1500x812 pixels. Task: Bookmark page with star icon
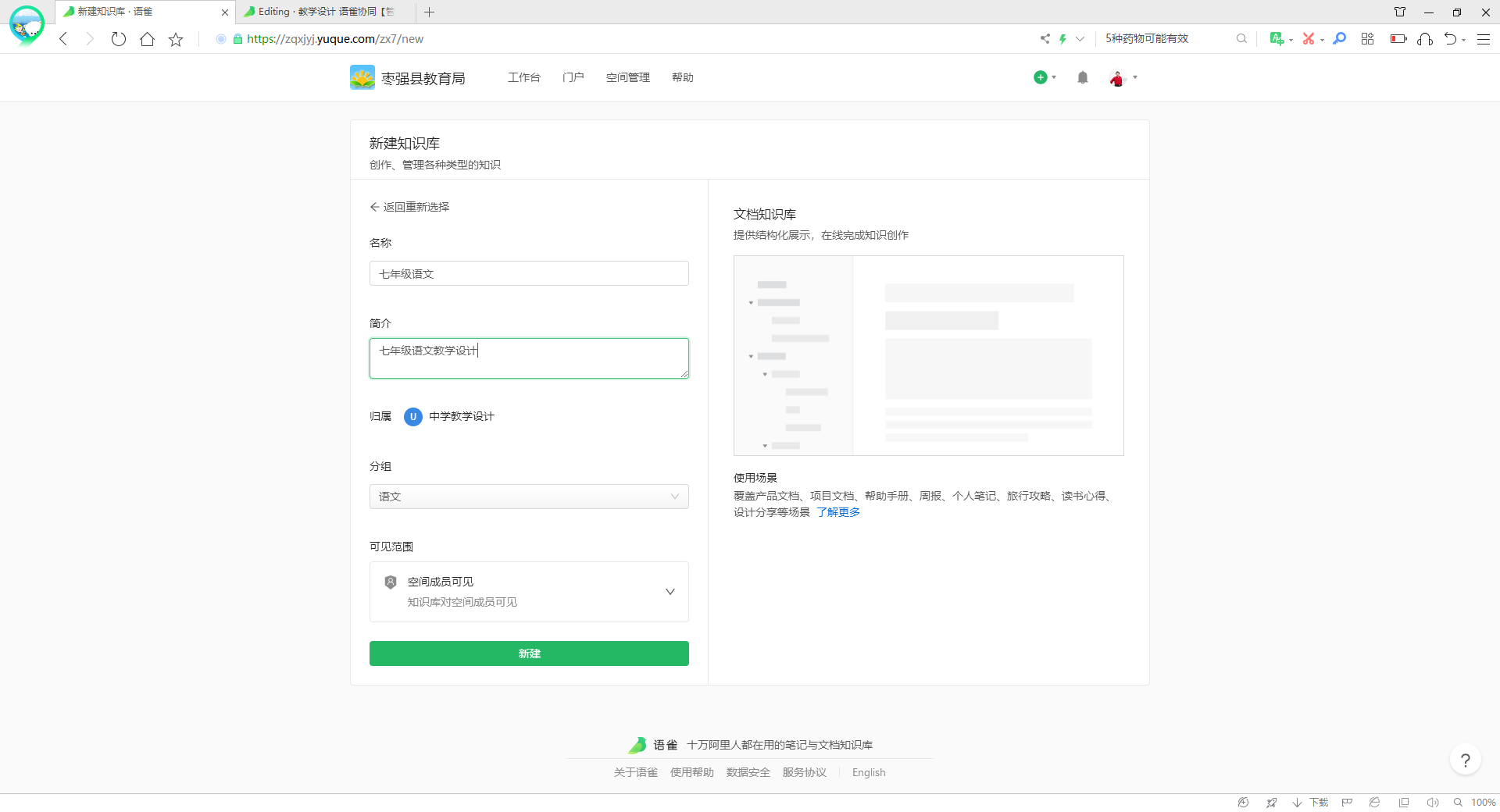(176, 39)
